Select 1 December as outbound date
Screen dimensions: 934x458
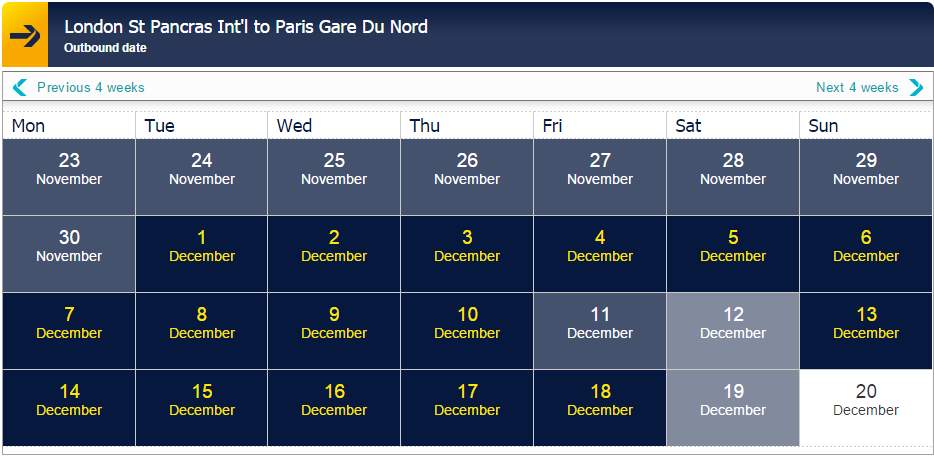[x=201, y=254]
